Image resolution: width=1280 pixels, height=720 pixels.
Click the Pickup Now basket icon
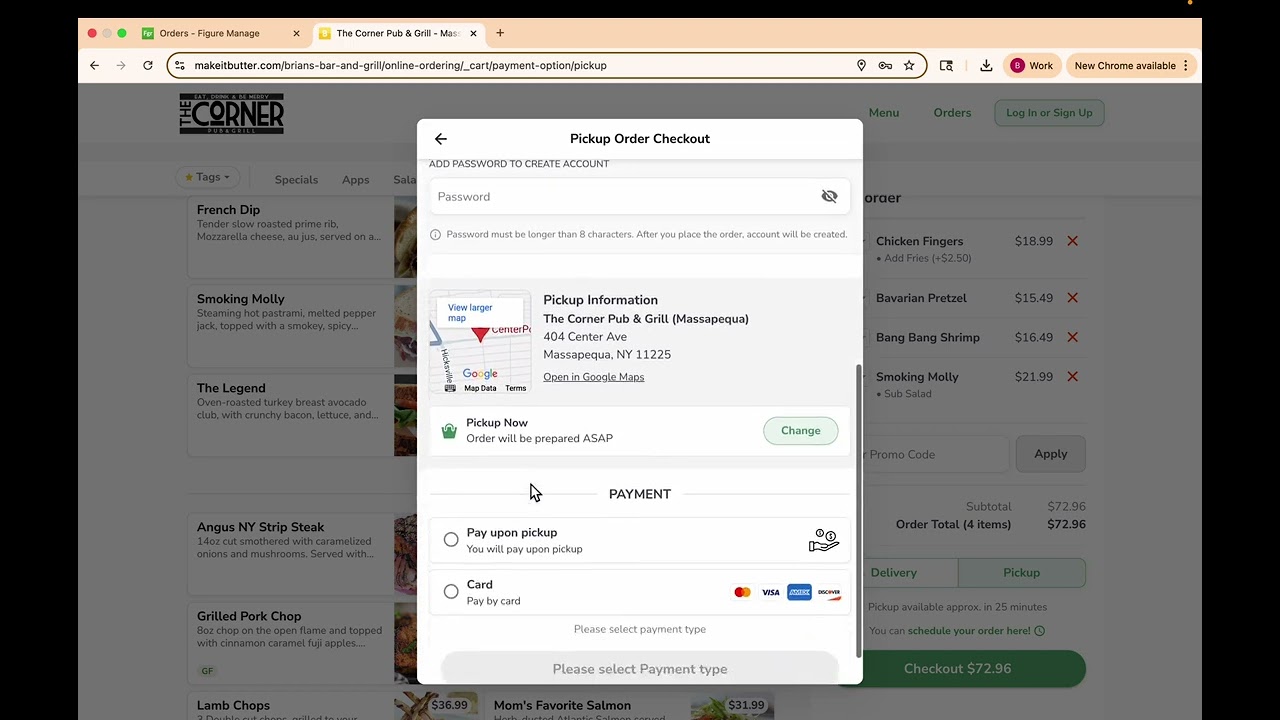tap(449, 431)
